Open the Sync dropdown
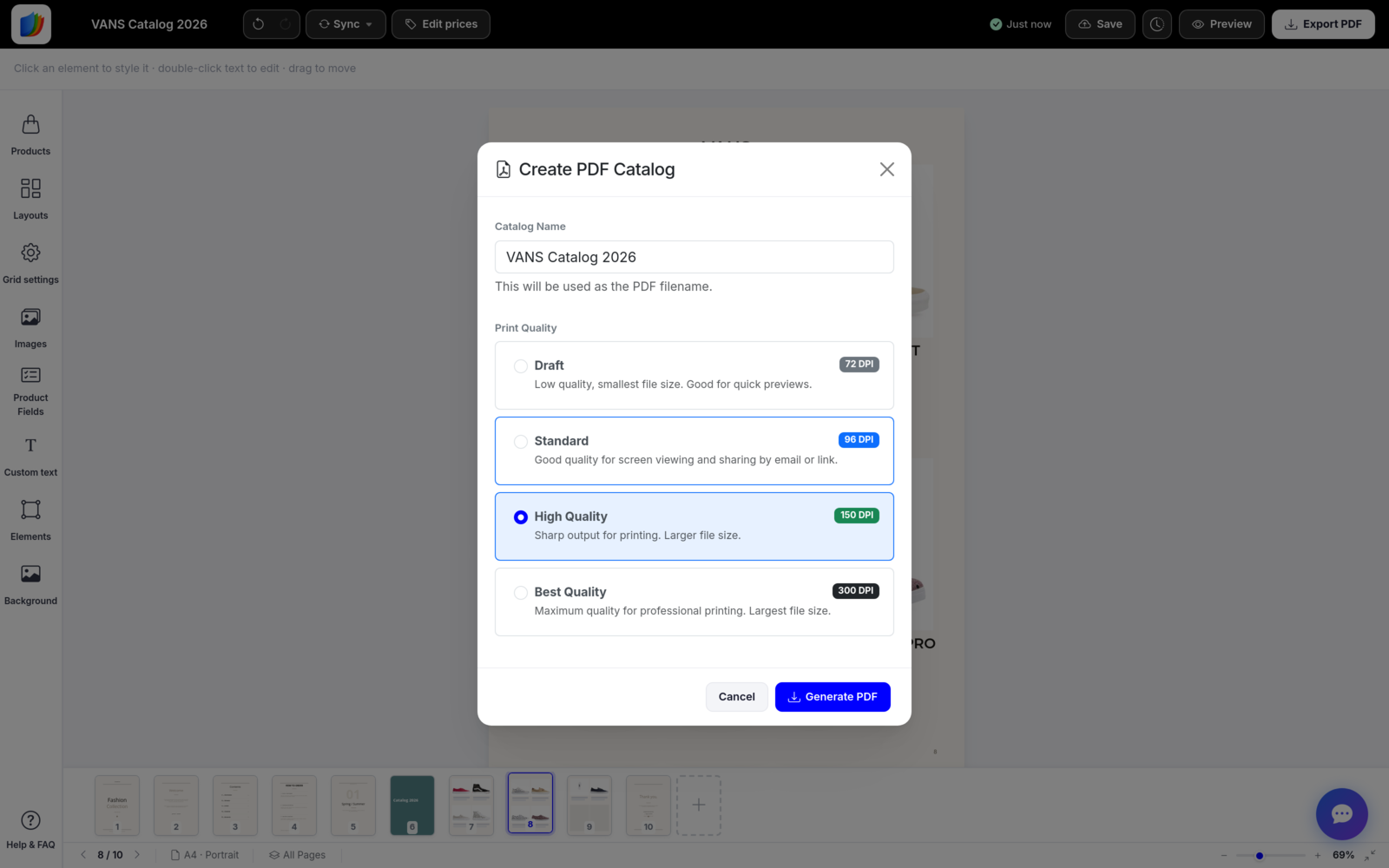This screenshot has width=1389, height=868. pos(346,24)
